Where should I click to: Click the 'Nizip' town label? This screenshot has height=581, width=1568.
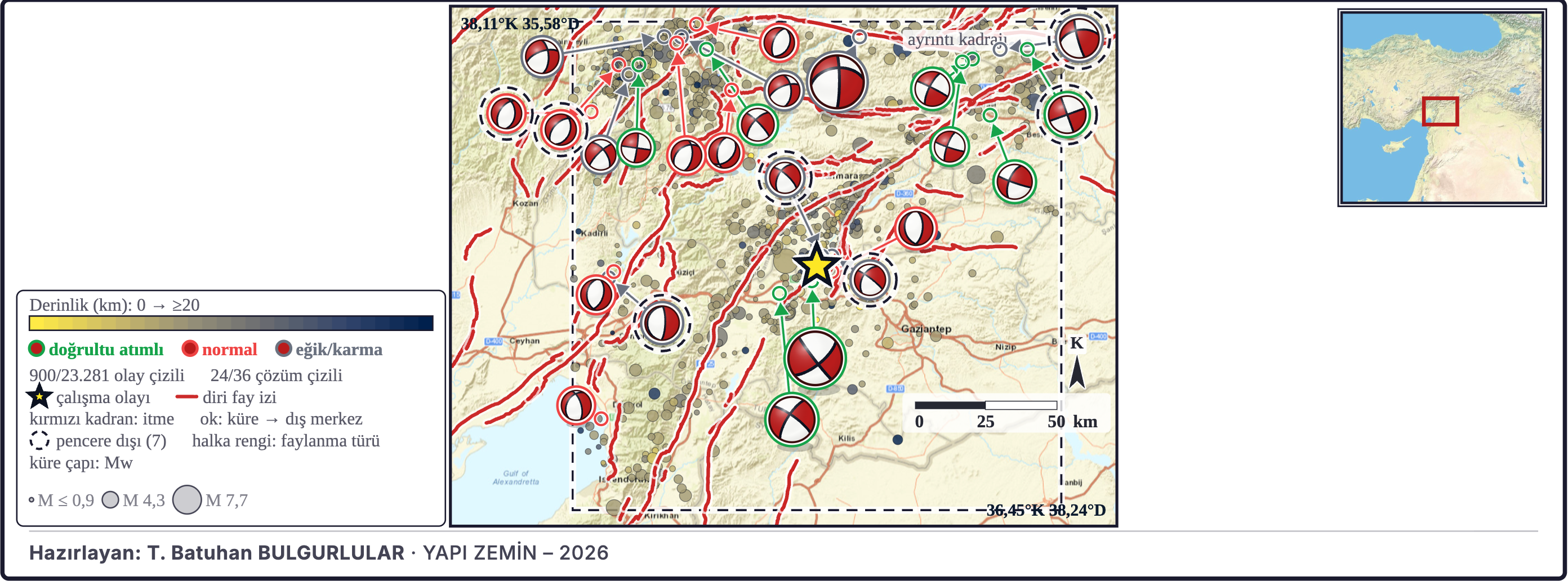1005,347
